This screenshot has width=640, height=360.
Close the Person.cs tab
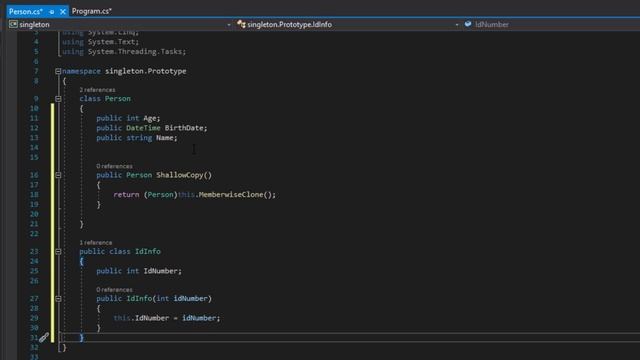point(62,12)
